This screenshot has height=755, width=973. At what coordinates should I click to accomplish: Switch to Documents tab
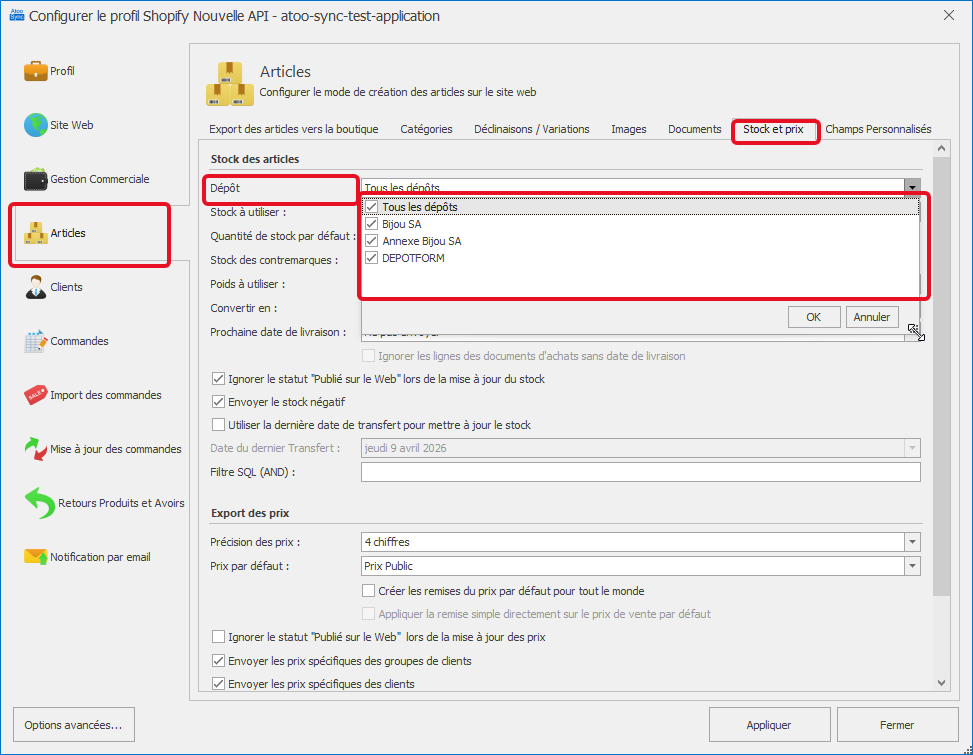pyautogui.click(x=694, y=129)
